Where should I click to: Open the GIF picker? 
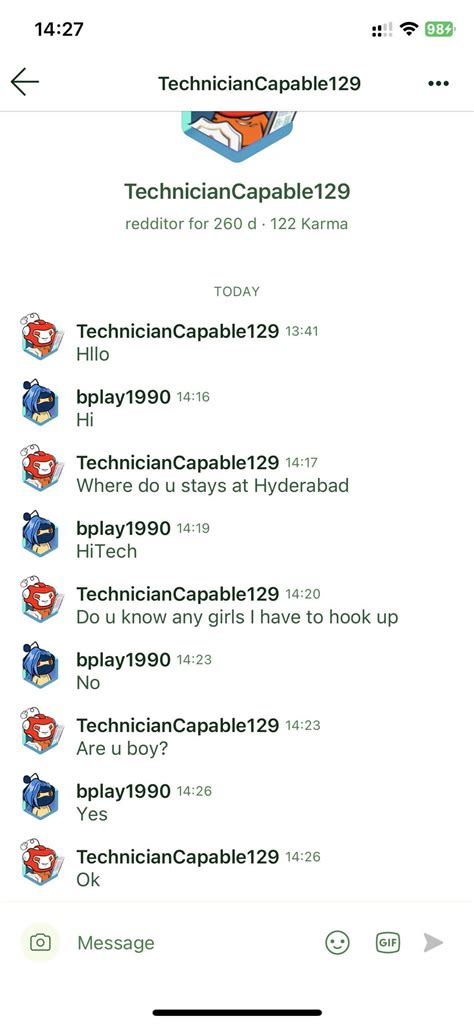pos(388,943)
